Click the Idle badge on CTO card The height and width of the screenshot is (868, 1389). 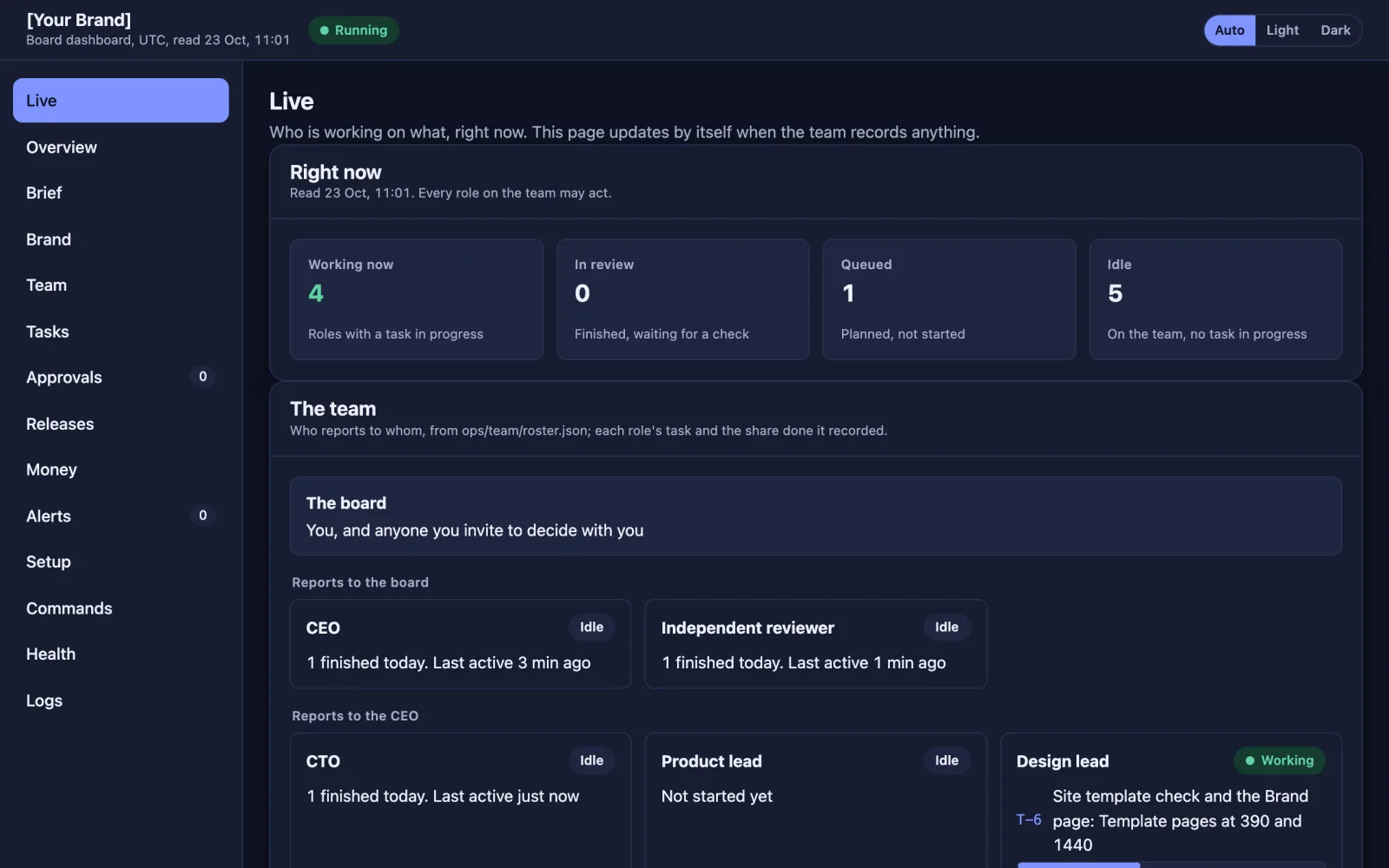tap(592, 760)
